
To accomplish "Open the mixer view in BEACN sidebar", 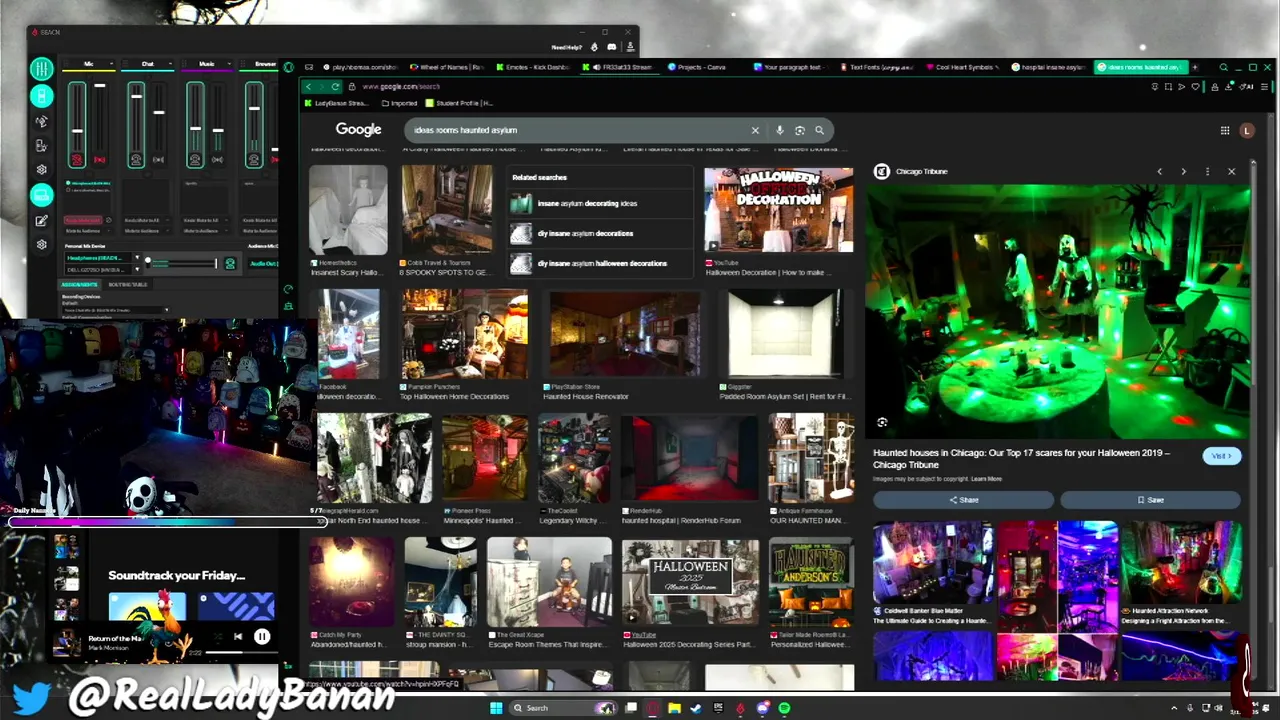I will [41, 68].
